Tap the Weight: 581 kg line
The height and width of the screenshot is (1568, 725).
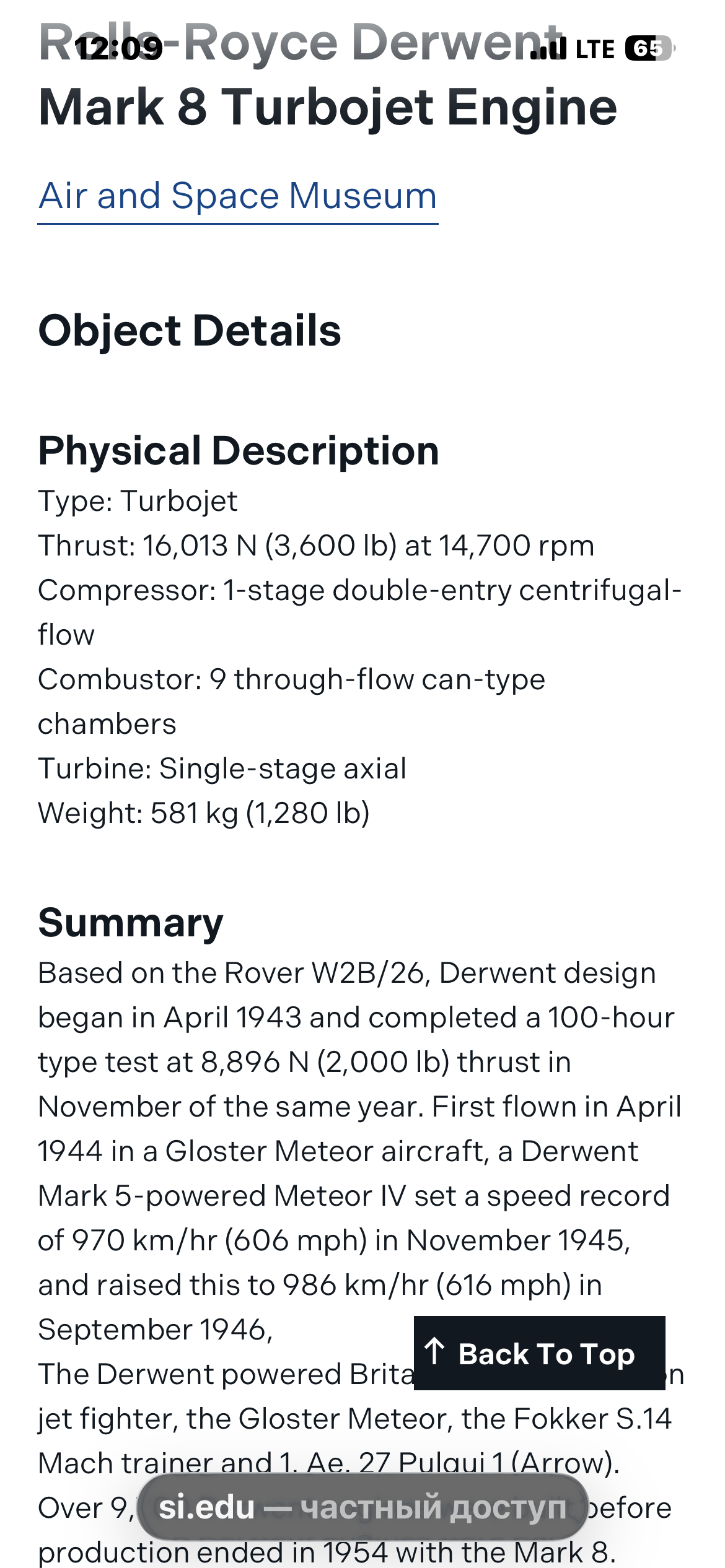(203, 813)
